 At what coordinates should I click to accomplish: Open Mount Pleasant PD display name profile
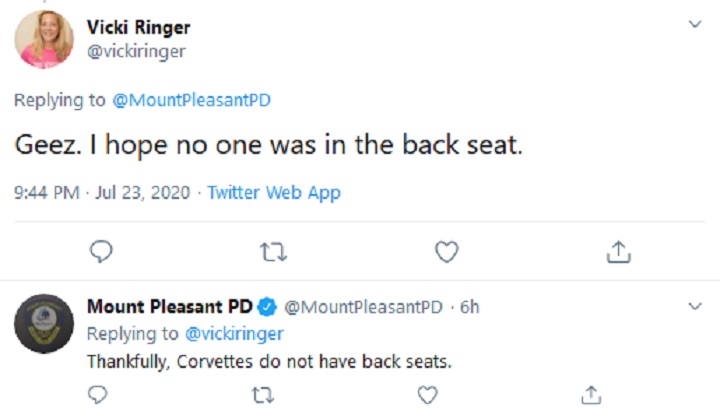170,306
